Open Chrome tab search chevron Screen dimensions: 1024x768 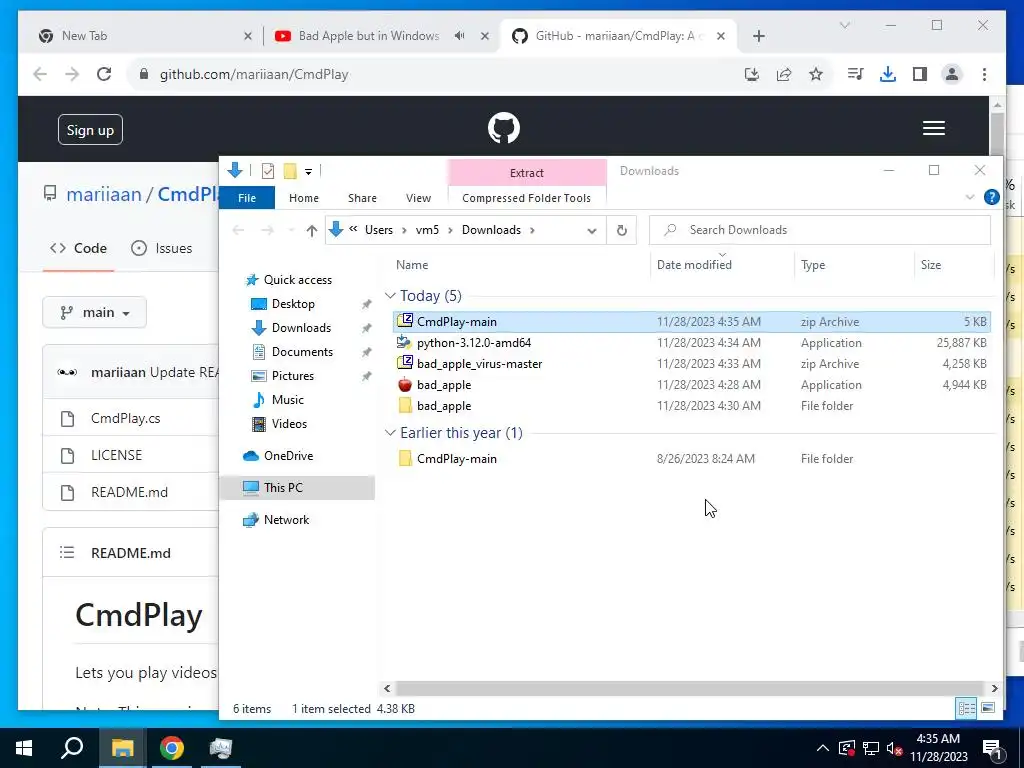point(844,25)
